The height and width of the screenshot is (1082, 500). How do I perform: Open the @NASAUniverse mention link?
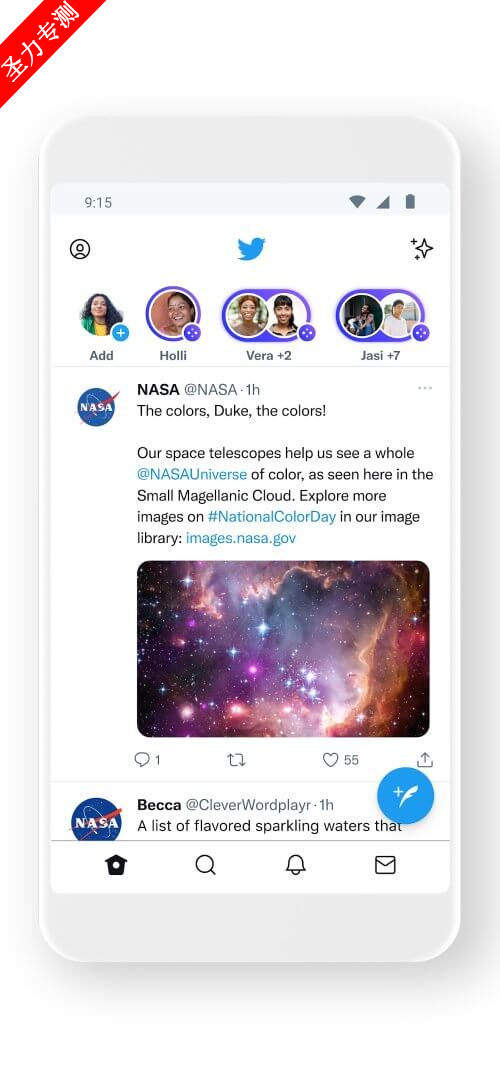click(192, 474)
